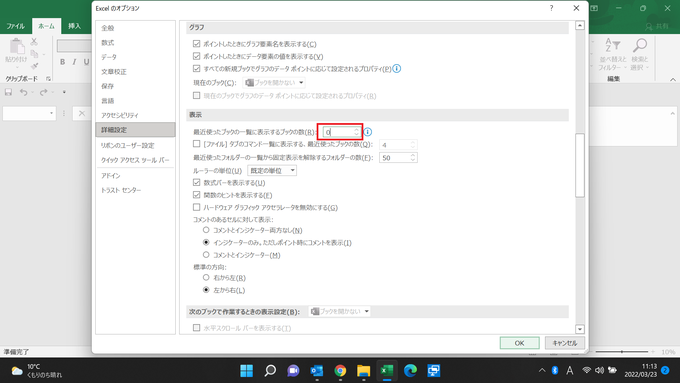Click the info icon next to chart data point property
This screenshot has width=680, height=383.
[x=397, y=69]
